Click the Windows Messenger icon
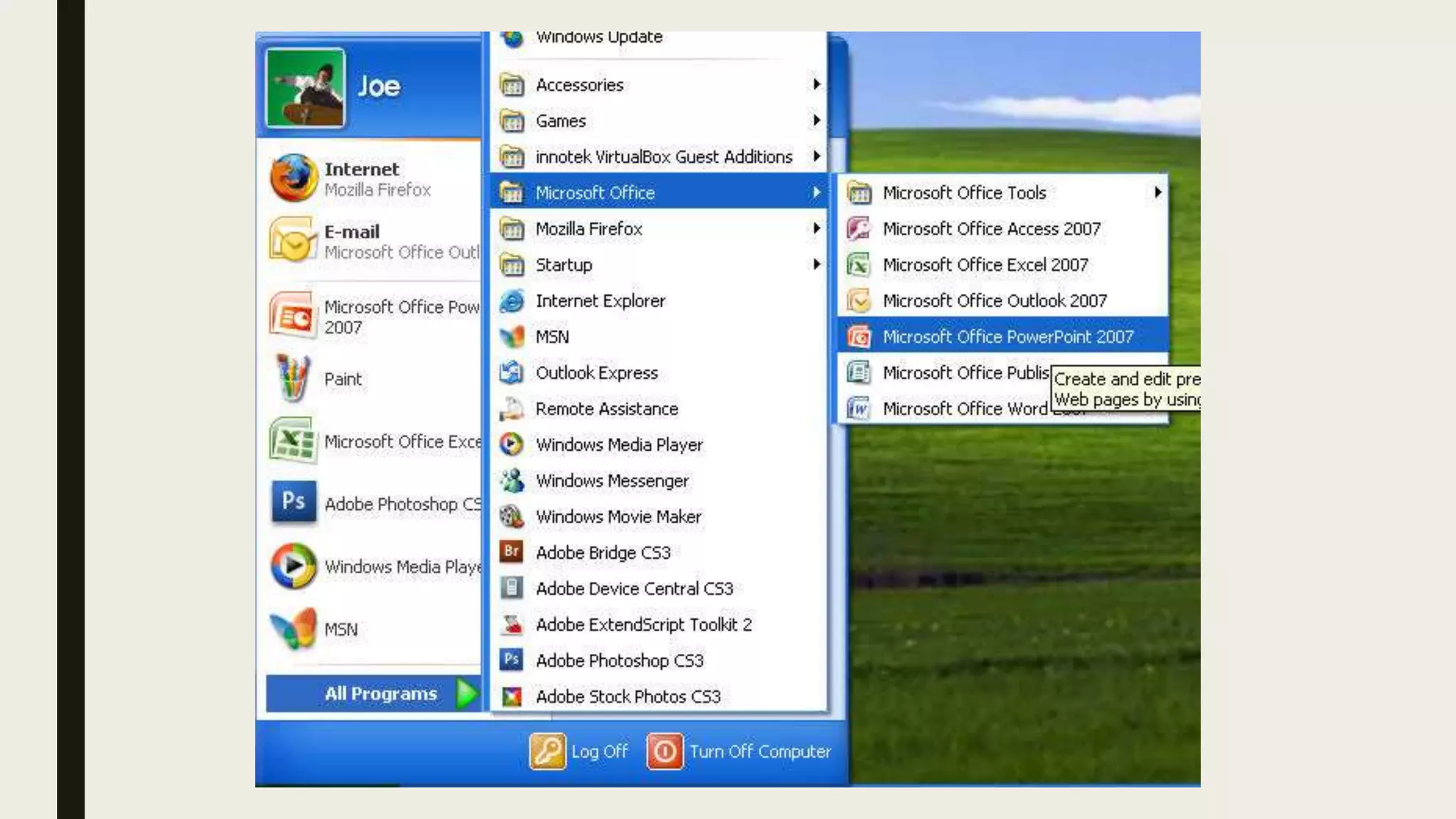 pyautogui.click(x=511, y=481)
